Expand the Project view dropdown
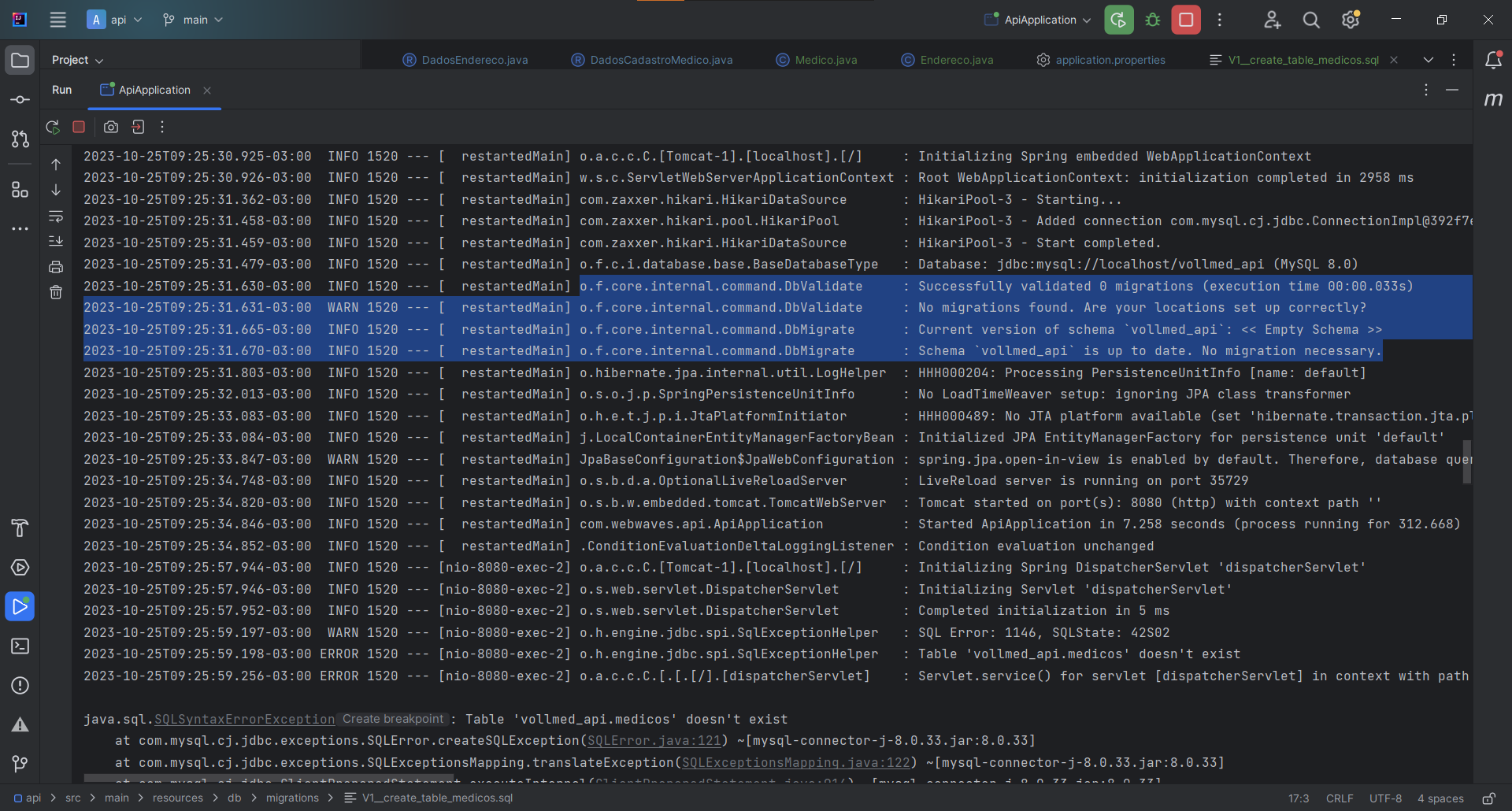 (77, 60)
